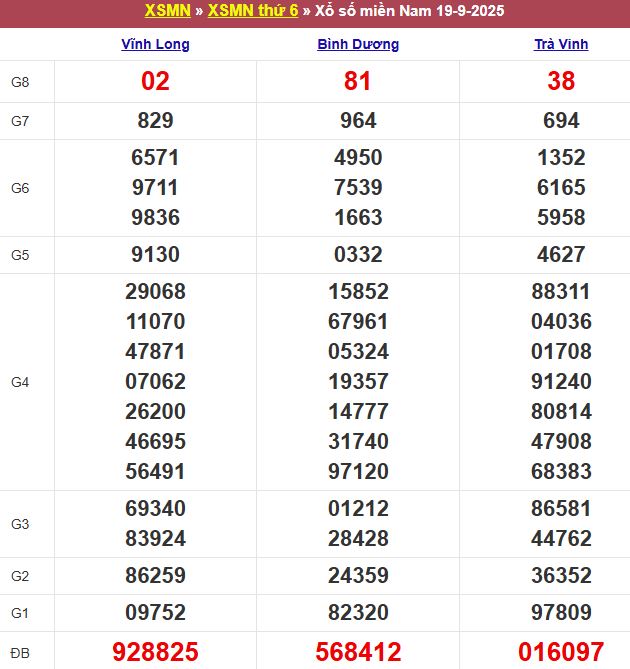Select the G7 row label
Screen dimensions: 630x669
click(x=20, y=121)
